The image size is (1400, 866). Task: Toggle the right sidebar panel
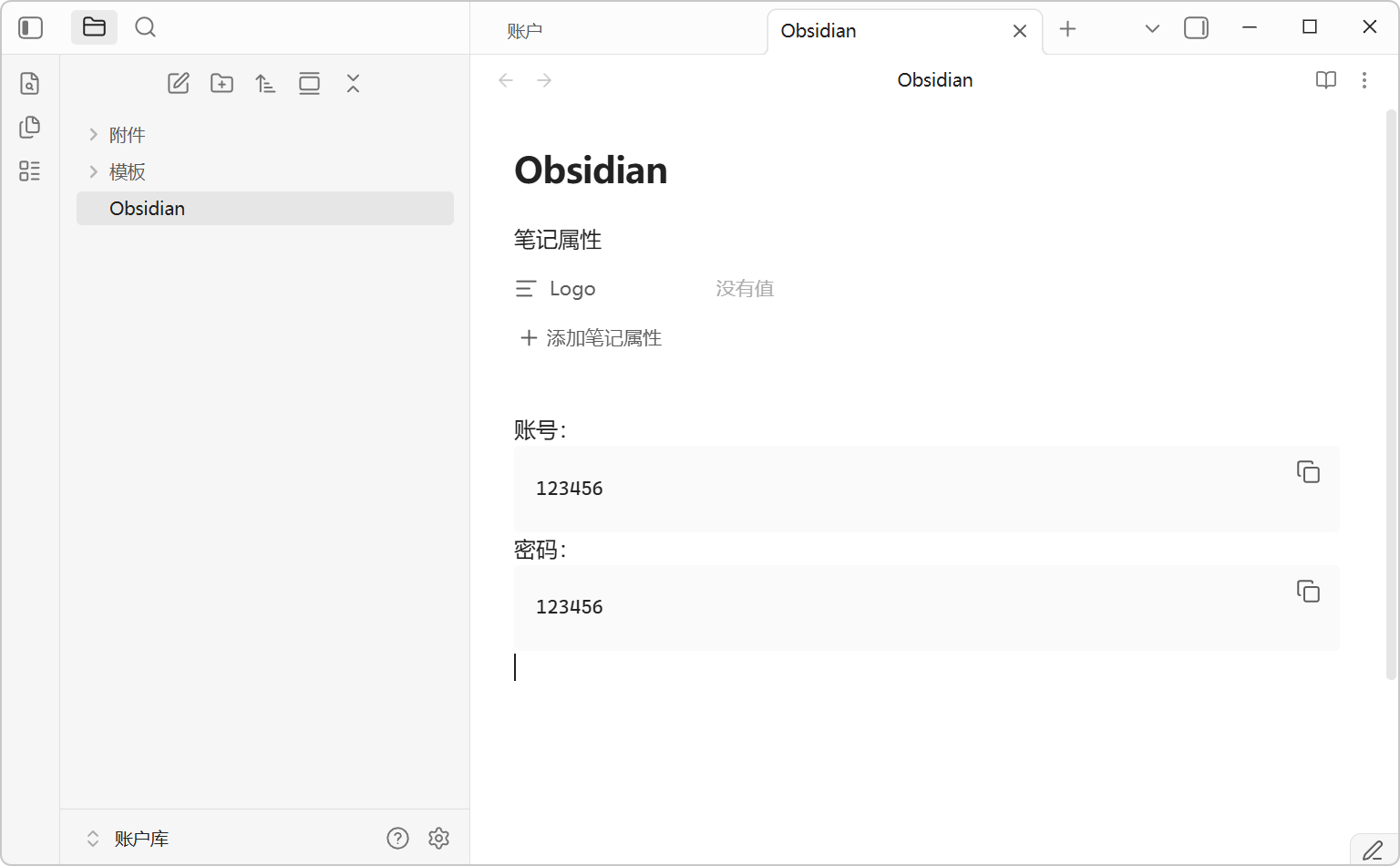pos(1196,28)
